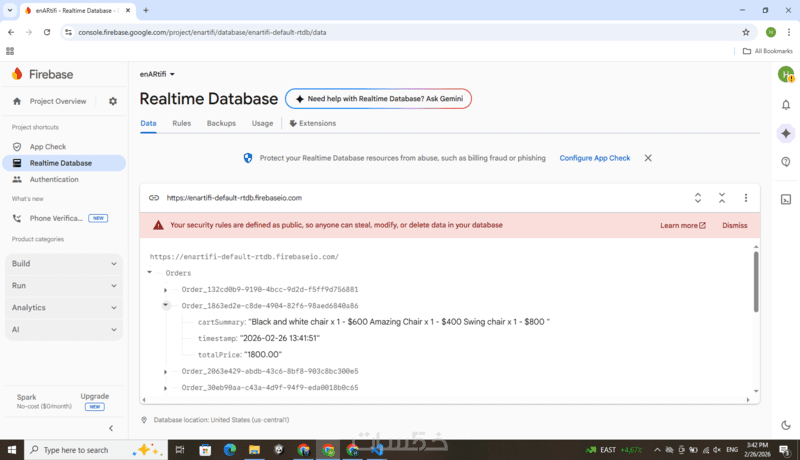Switch to the Usage tab

click(x=262, y=123)
